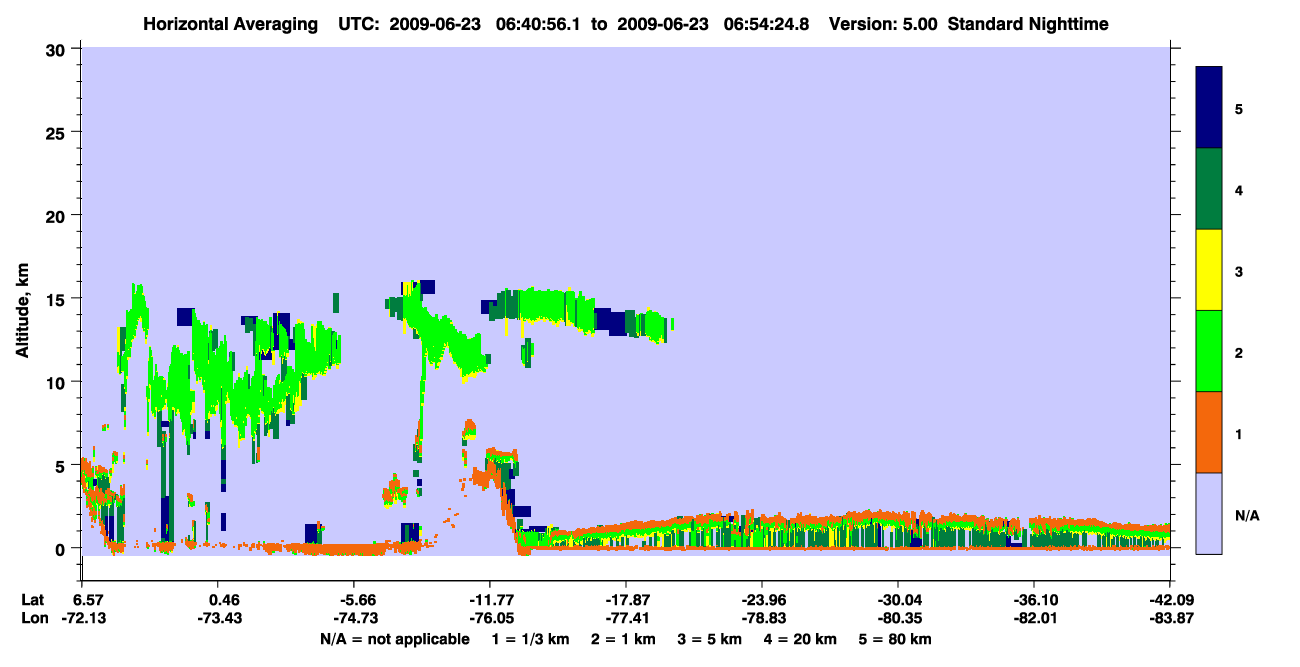
Task: Click latitude value 0.46
Action: click(x=223, y=600)
